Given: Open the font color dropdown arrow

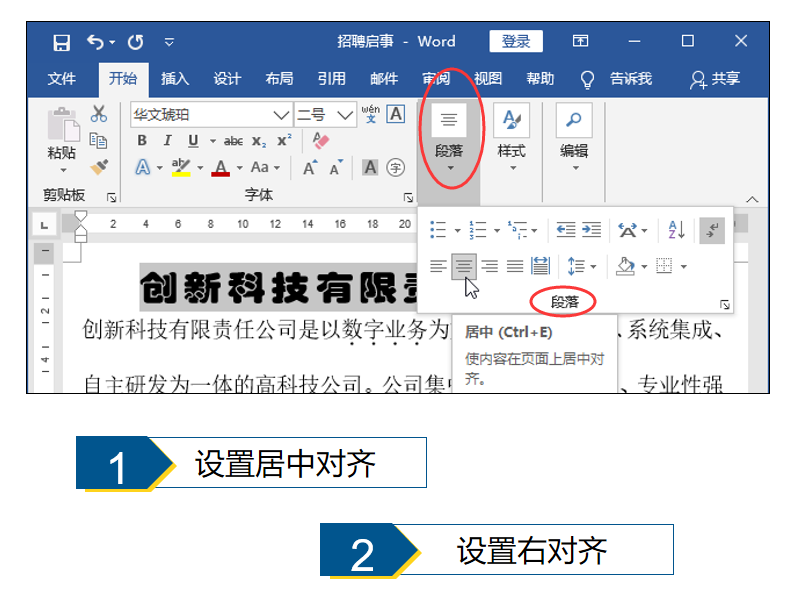Looking at the screenshot, I should [240, 168].
